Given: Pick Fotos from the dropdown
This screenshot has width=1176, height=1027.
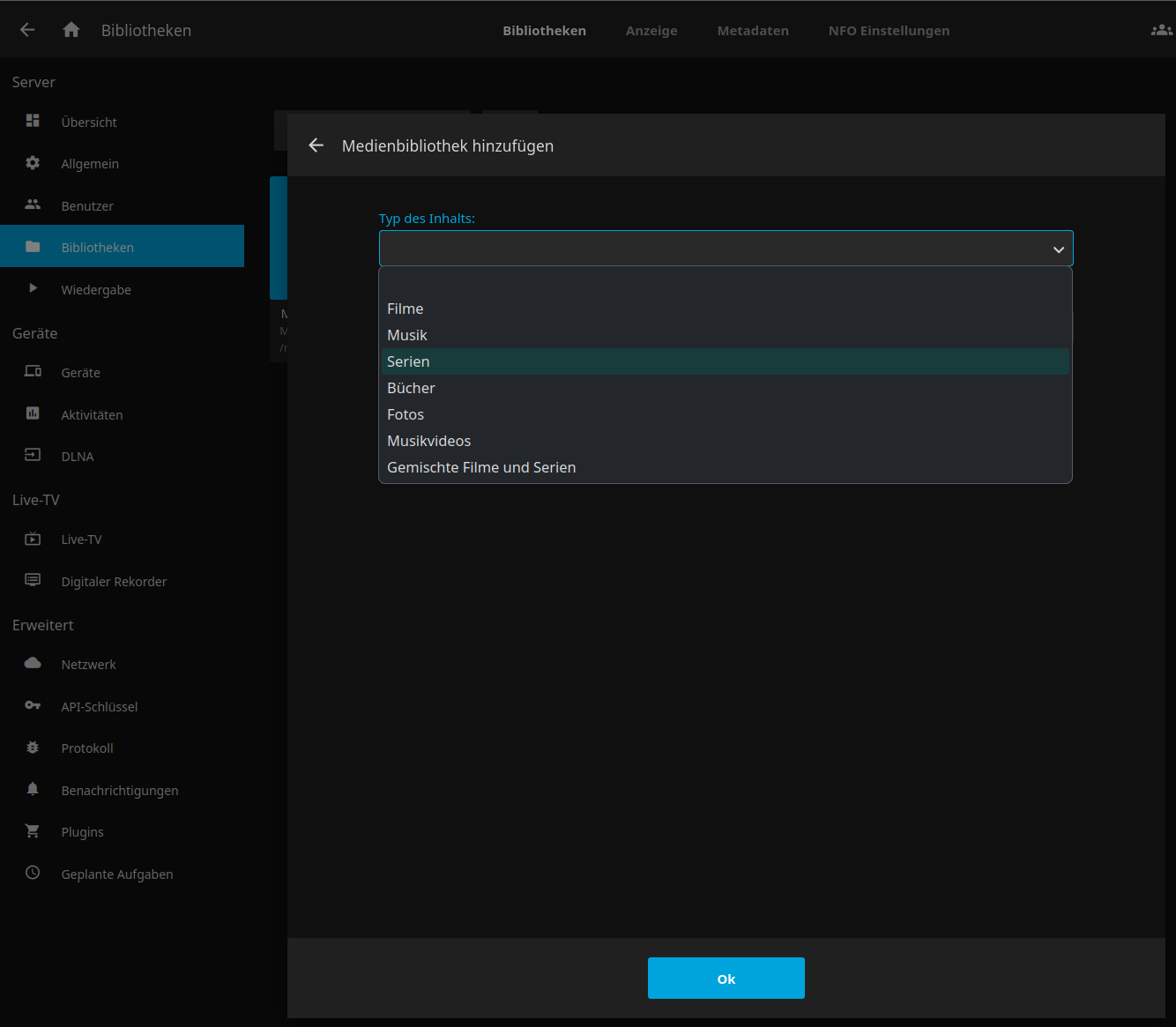Looking at the screenshot, I should pos(726,414).
